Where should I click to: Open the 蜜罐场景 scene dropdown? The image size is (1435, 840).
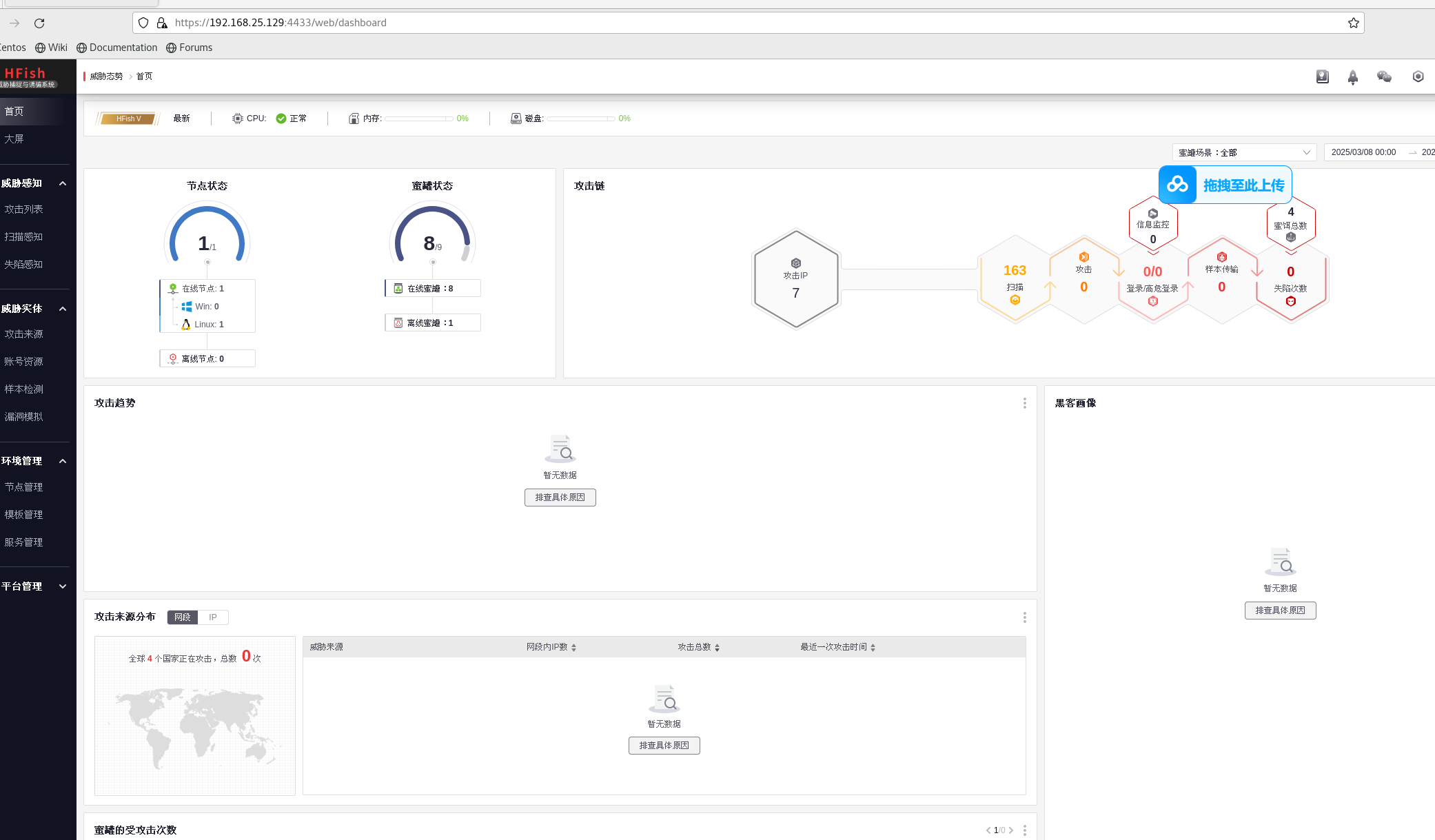[x=1243, y=152]
